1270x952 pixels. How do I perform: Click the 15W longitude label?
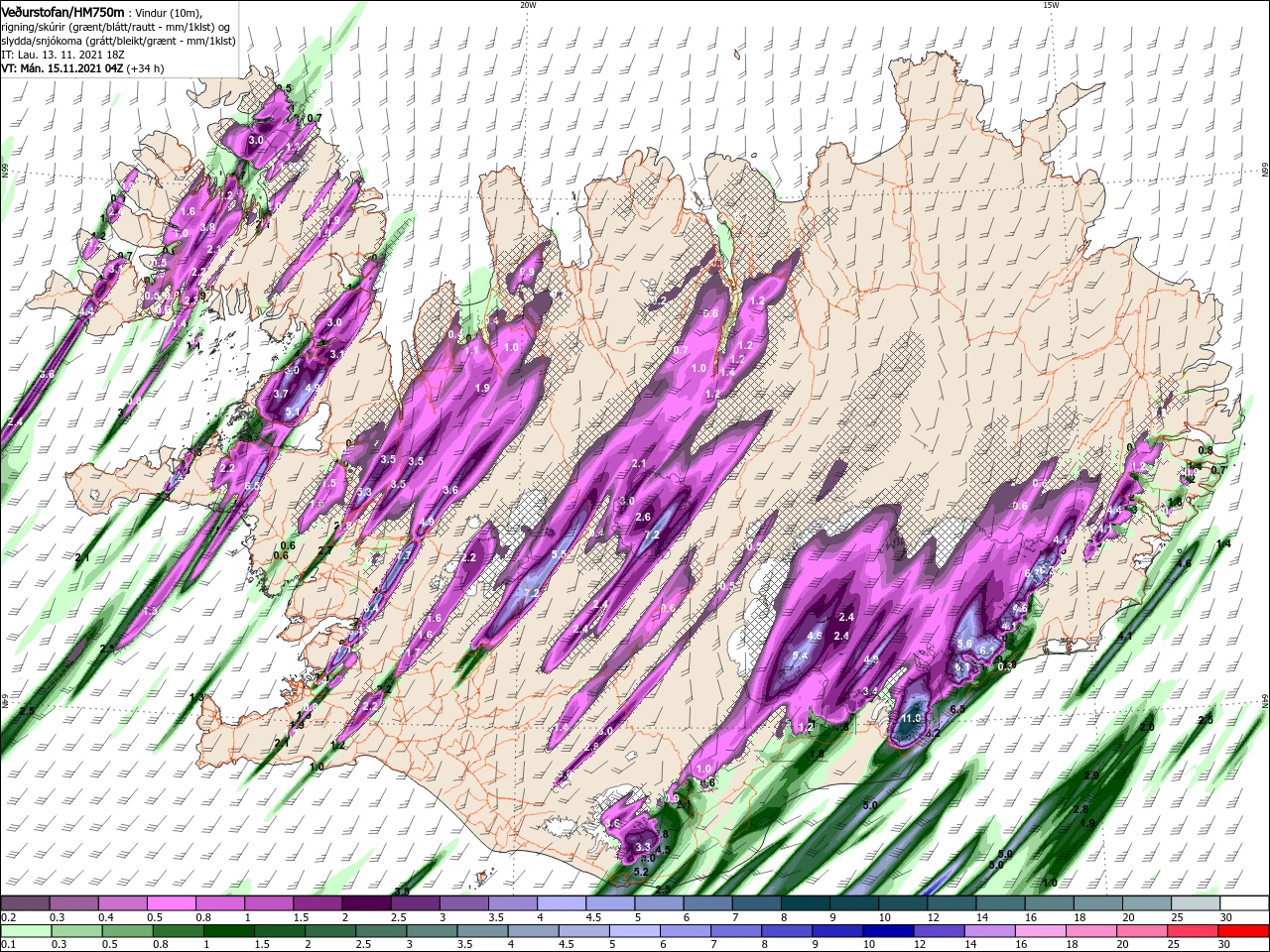1051,5
